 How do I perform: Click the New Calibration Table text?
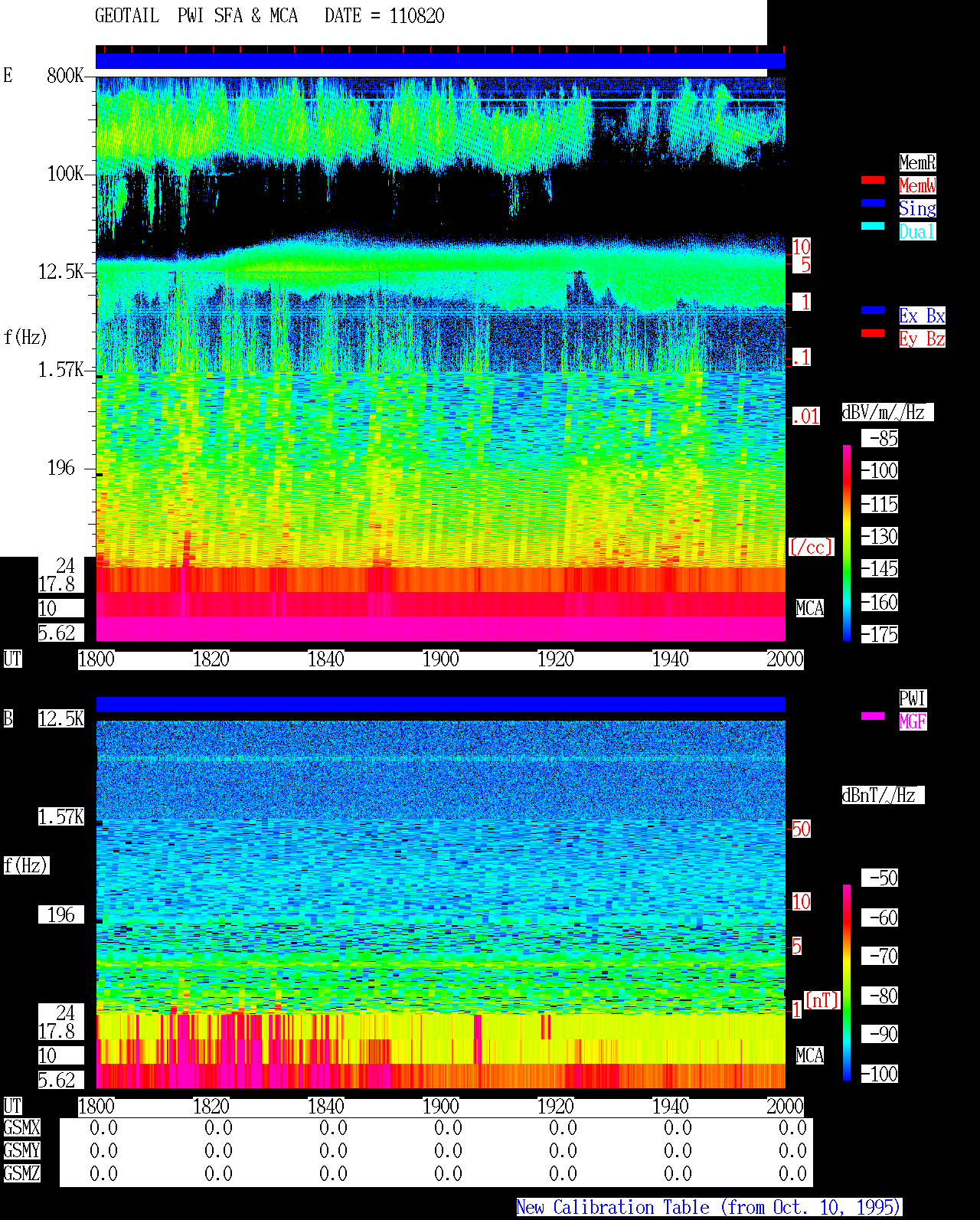click(709, 1208)
